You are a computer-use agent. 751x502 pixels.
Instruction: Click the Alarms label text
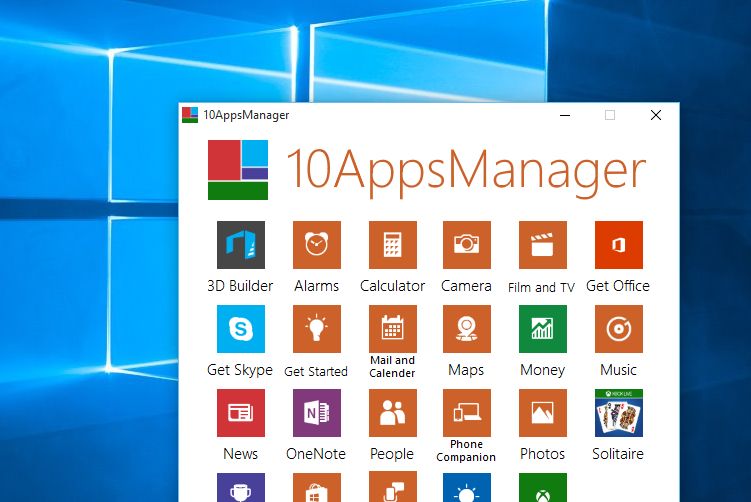[317, 286]
